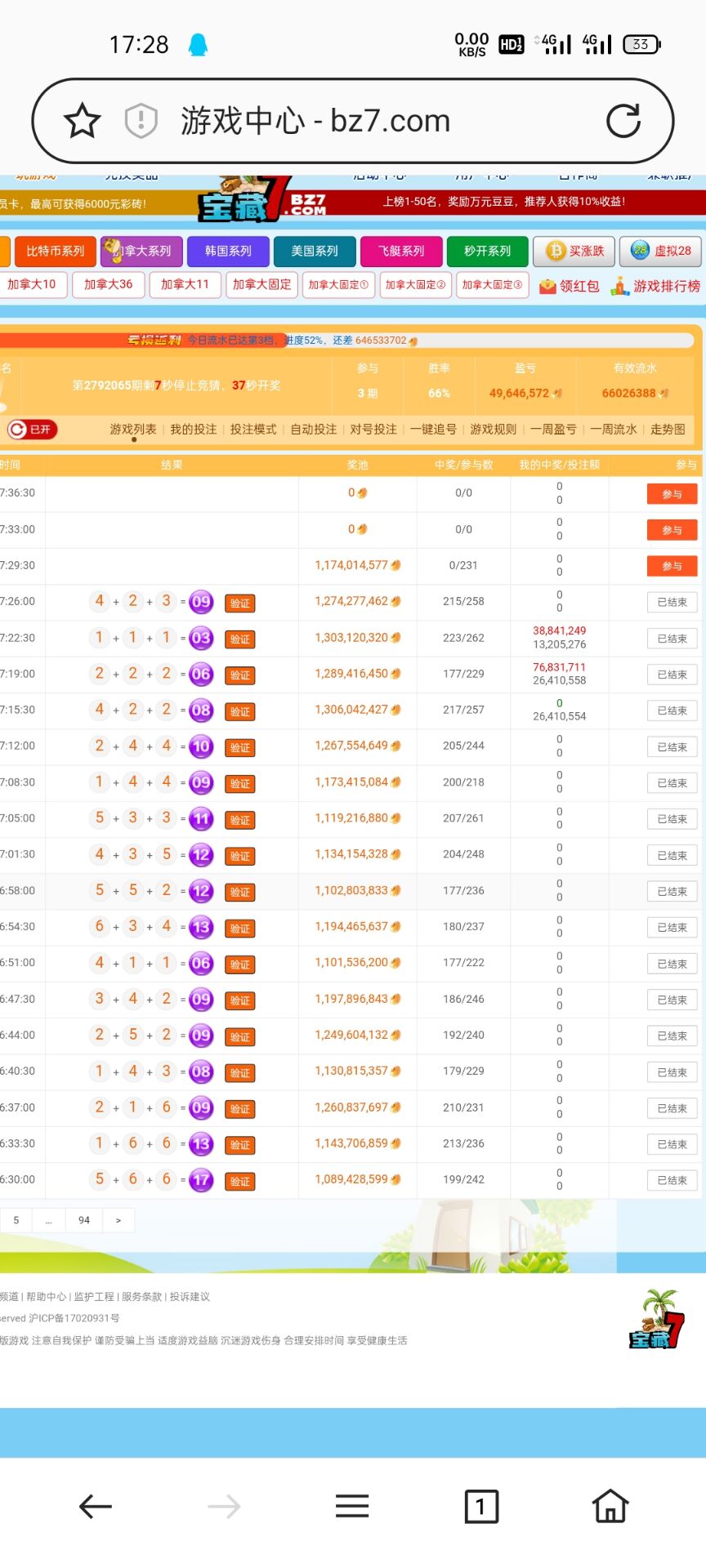Go to page 94 in pagination
Image resolution: width=706 pixels, height=1568 pixels.
pos(84,1220)
